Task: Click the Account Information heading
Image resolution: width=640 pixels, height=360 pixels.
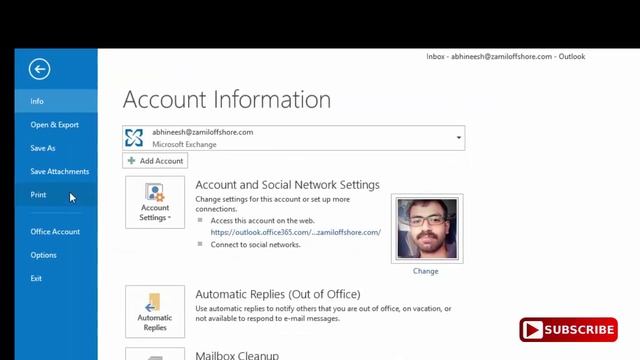Action: tap(227, 99)
